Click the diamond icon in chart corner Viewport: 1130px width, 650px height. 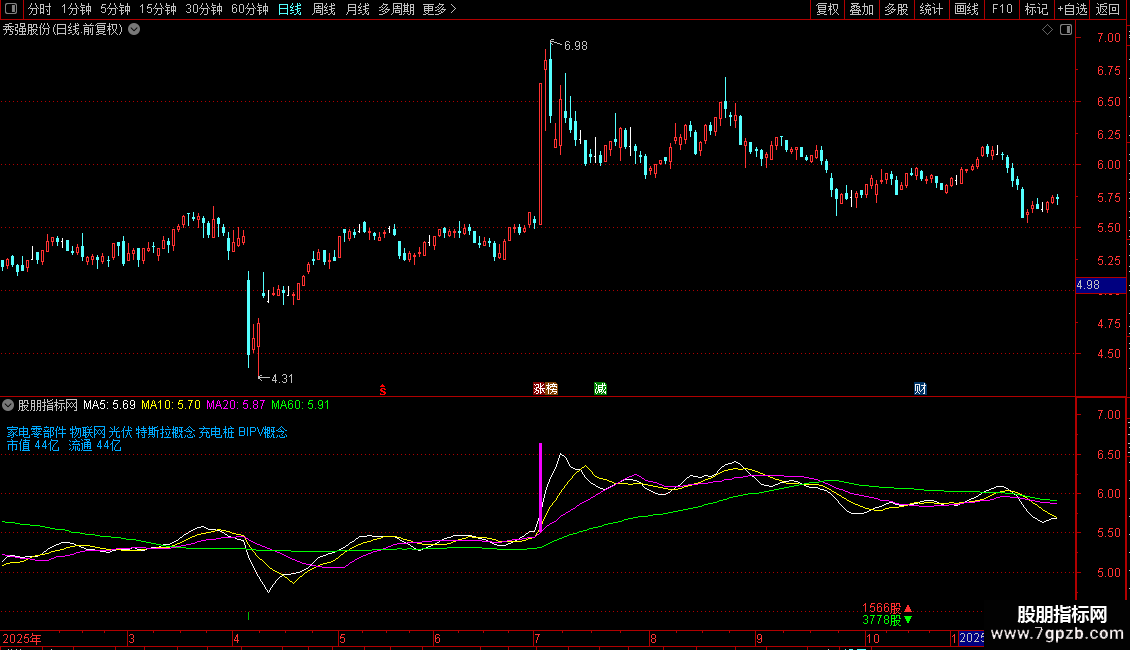(x=1048, y=30)
